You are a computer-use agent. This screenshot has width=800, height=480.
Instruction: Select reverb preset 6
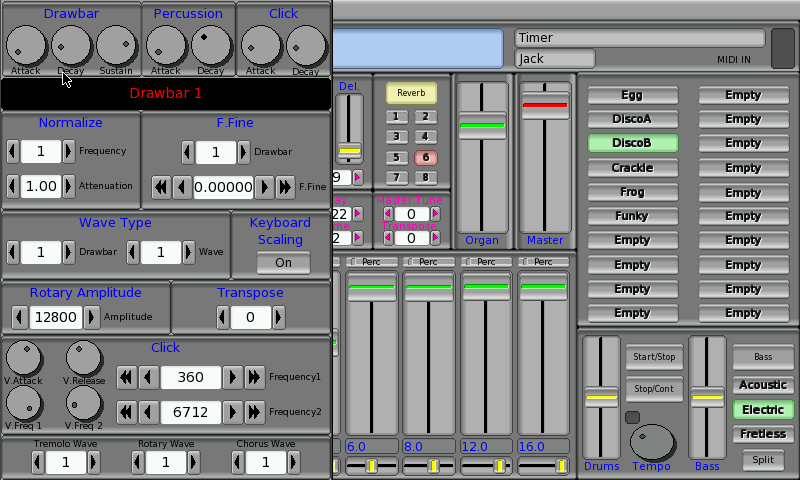426,158
